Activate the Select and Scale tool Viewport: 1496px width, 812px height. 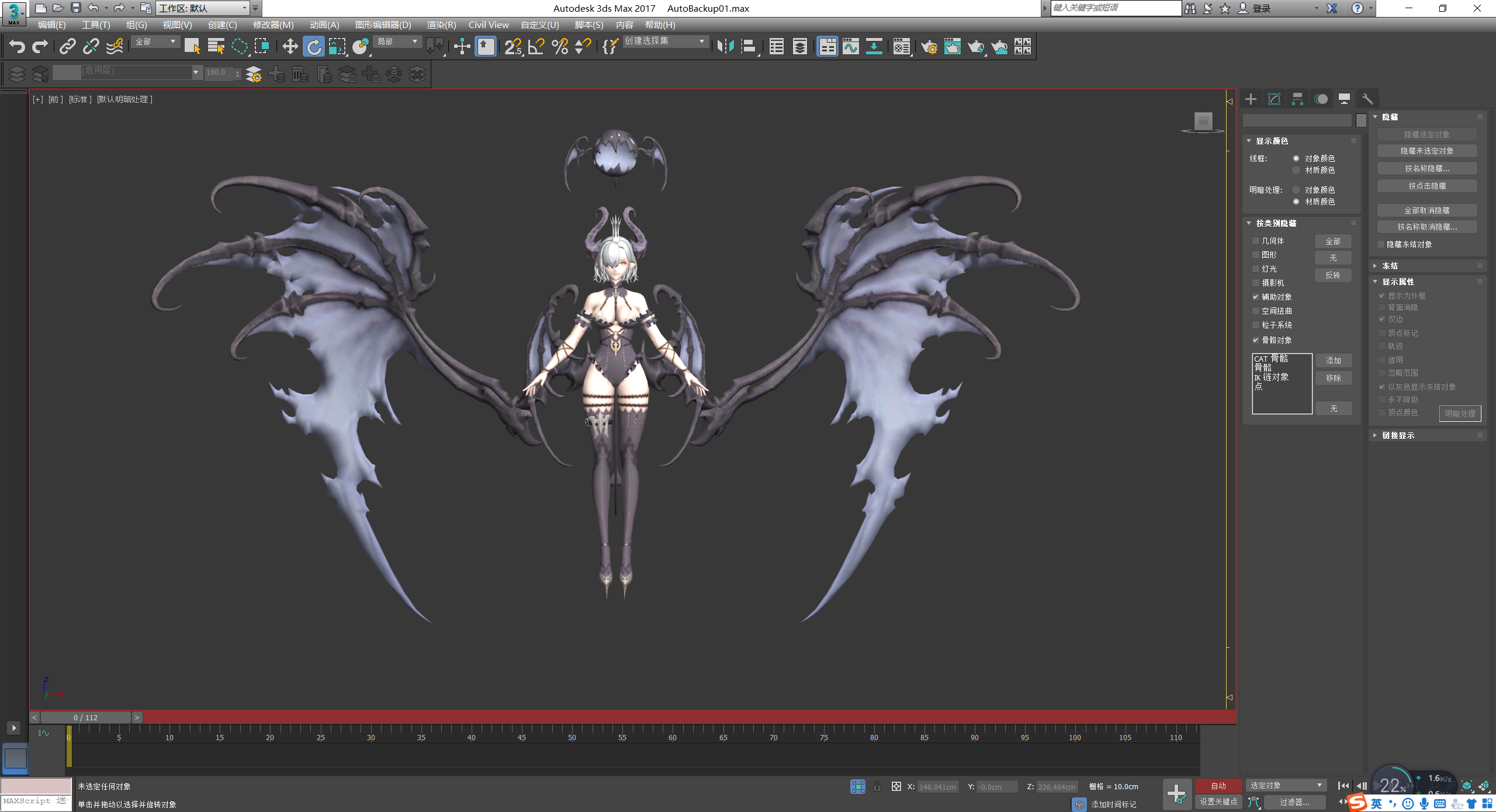(337, 46)
